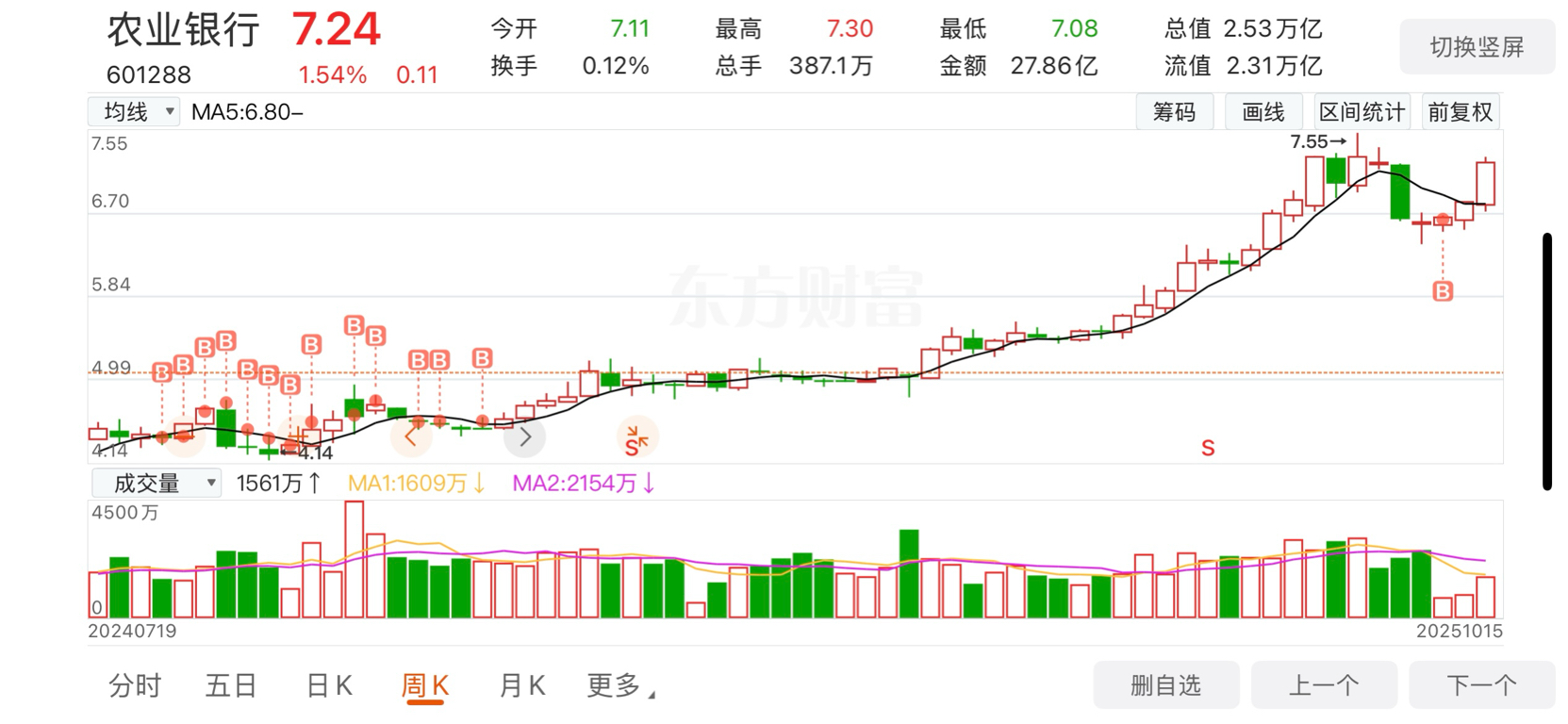
Task: Open the 筹码 chip distribution
Action: click(x=1174, y=112)
